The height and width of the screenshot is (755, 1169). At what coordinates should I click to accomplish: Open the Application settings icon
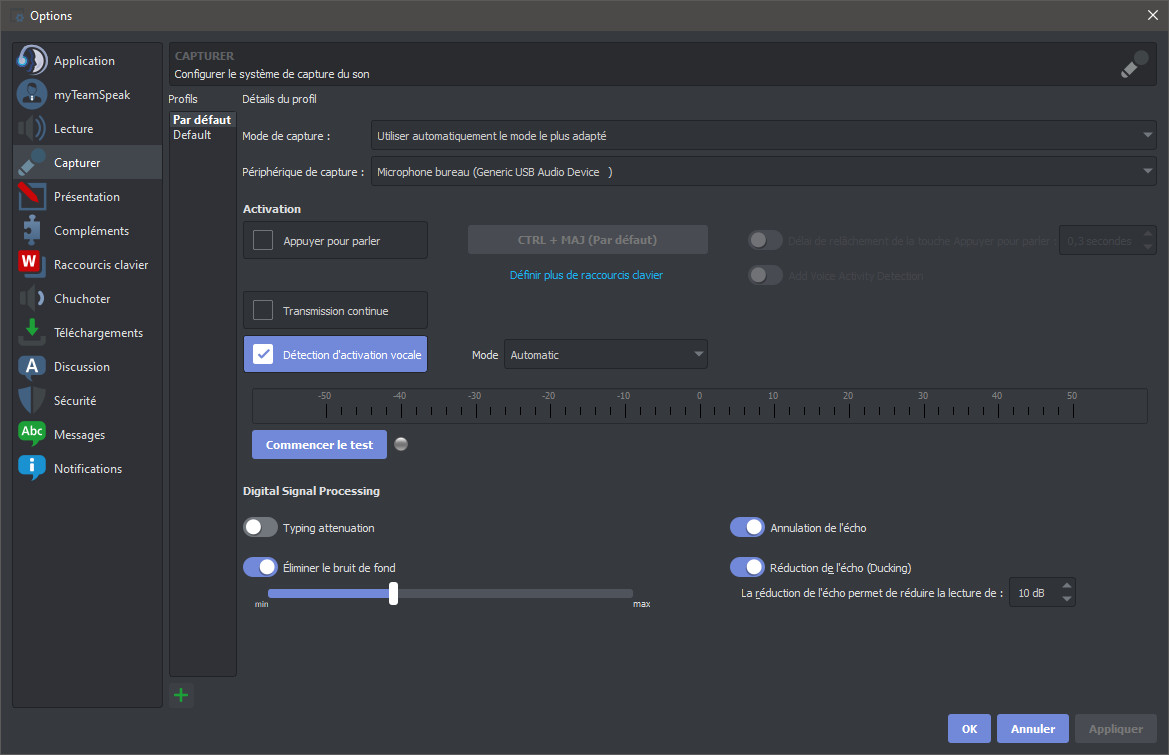(x=32, y=60)
